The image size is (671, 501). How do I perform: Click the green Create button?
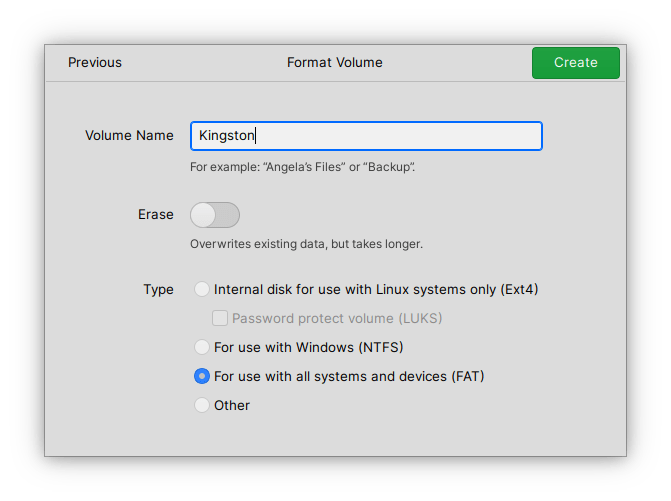pos(576,63)
